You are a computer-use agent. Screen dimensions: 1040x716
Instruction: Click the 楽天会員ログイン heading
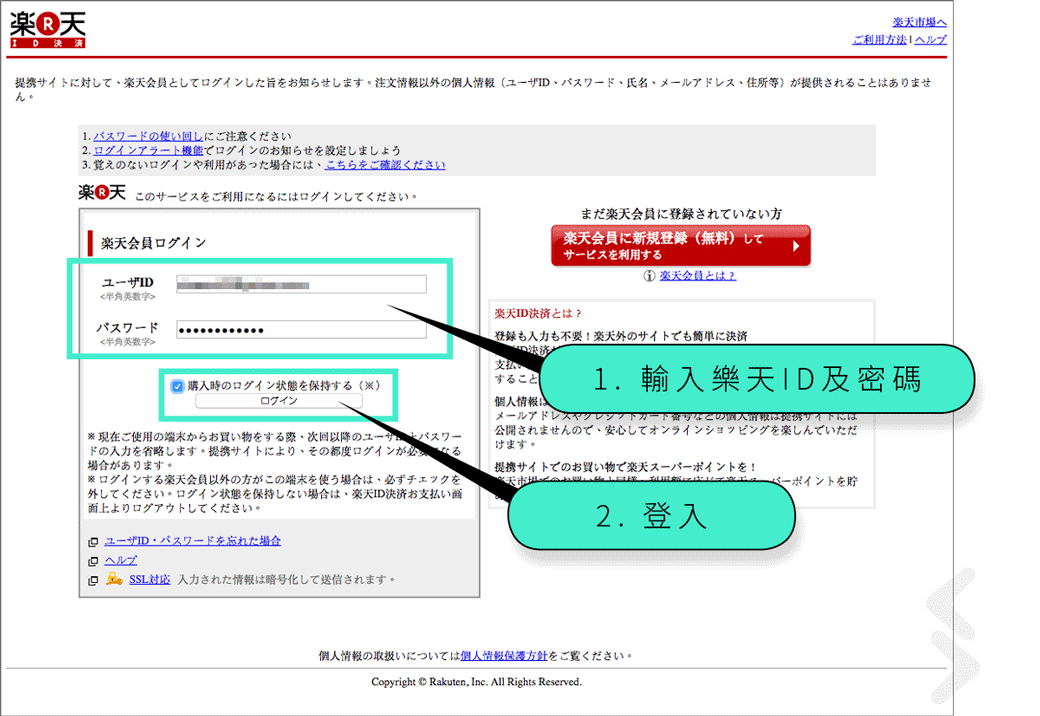click(x=153, y=243)
